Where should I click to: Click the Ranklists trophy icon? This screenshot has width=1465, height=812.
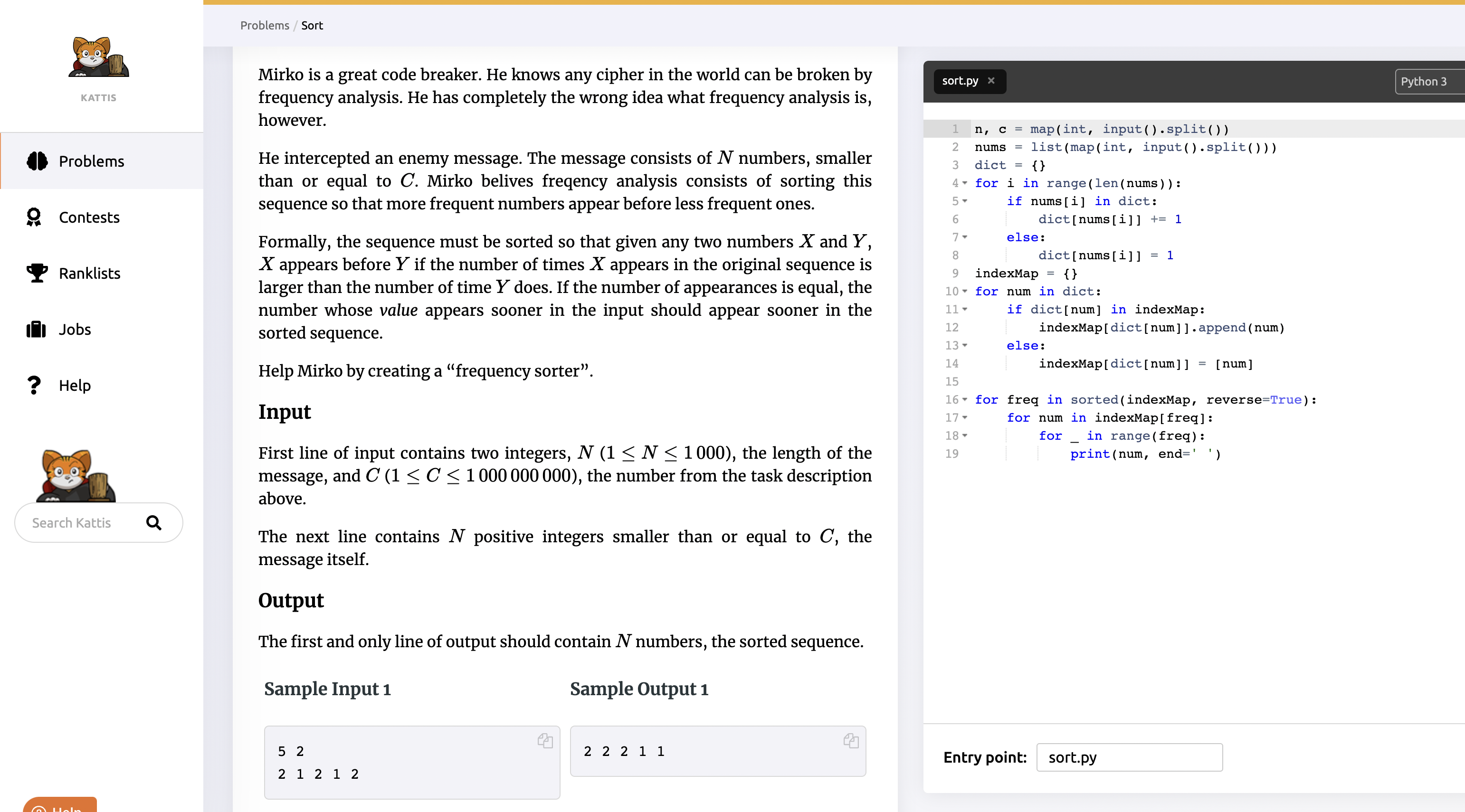[x=37, y=273]
